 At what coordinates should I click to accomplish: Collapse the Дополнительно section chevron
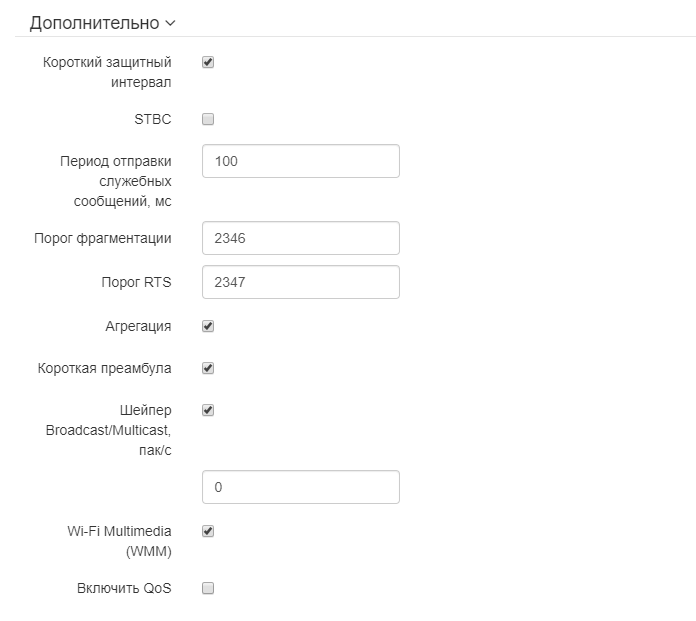169,22
